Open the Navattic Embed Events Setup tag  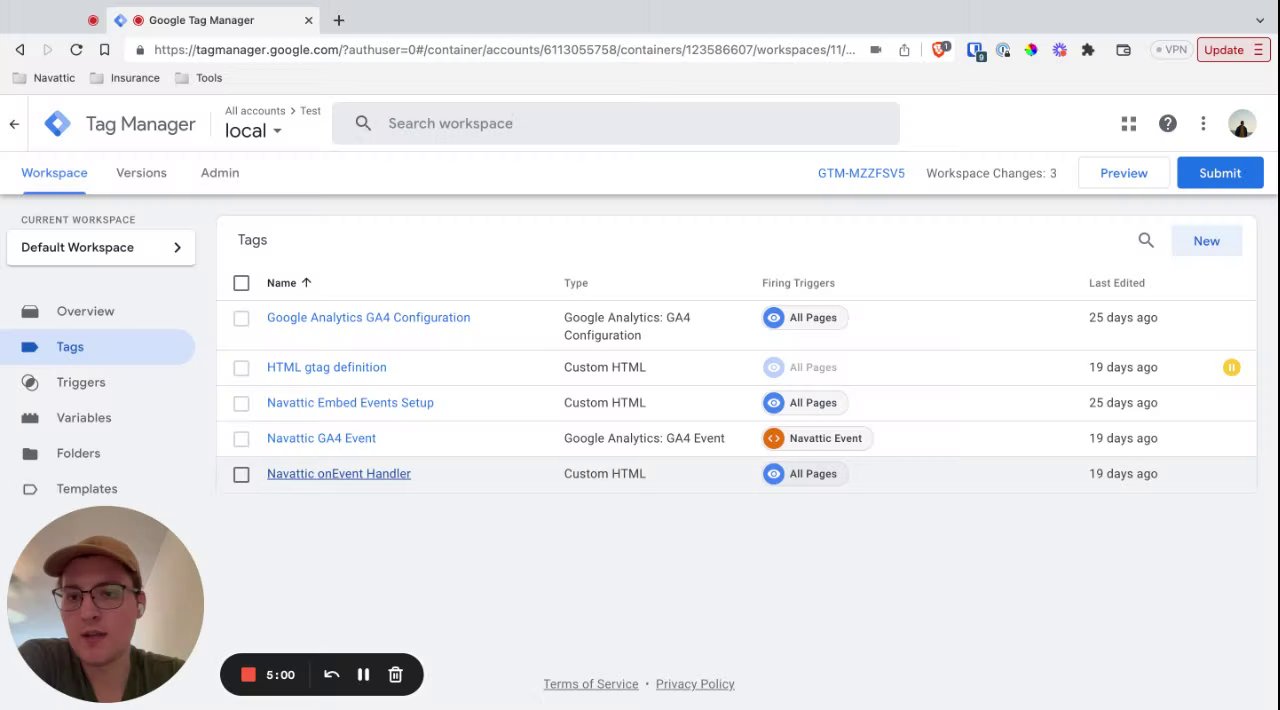click(x=350, y=403)
